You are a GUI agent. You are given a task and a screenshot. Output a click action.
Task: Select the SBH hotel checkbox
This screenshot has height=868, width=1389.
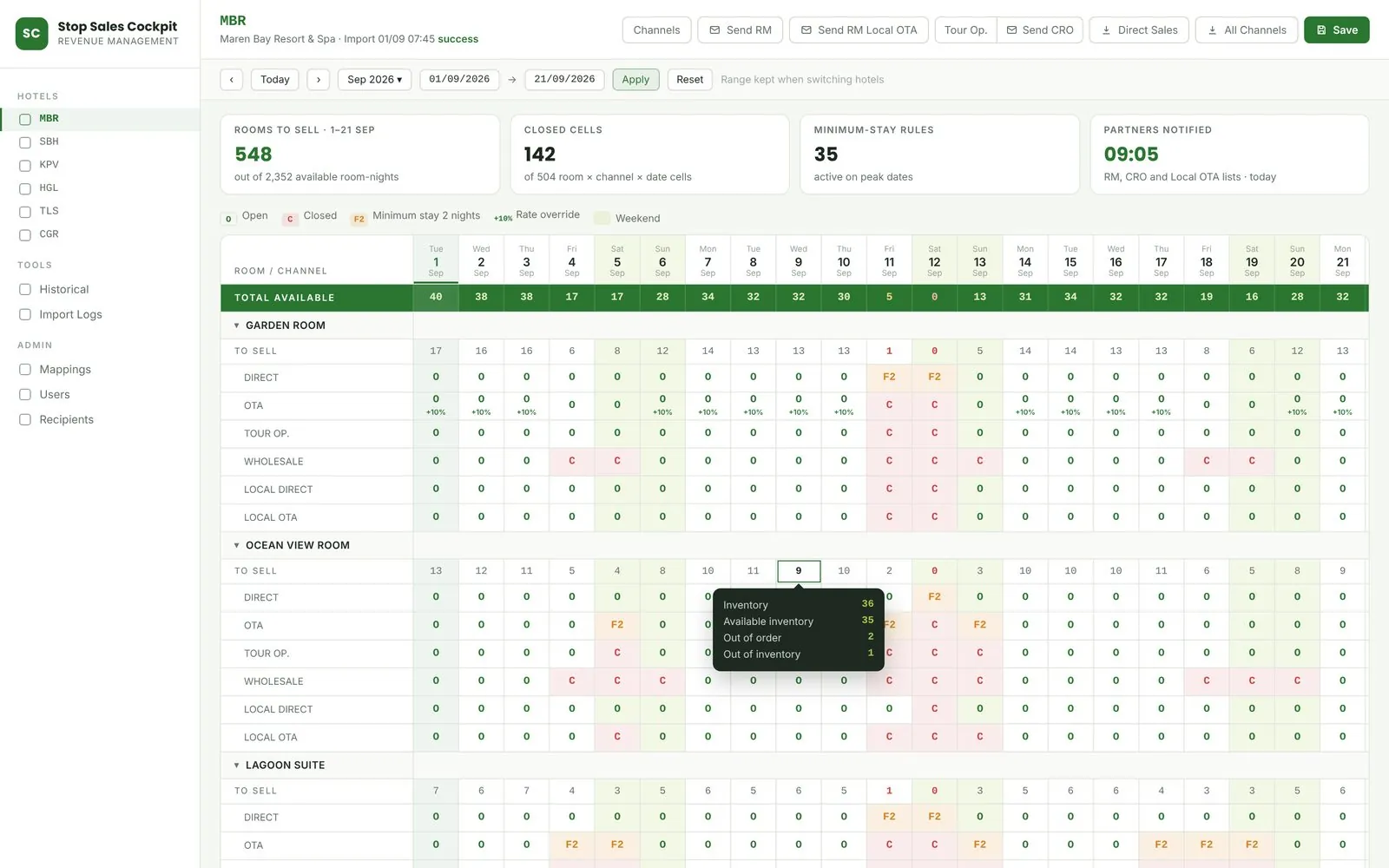25,142
